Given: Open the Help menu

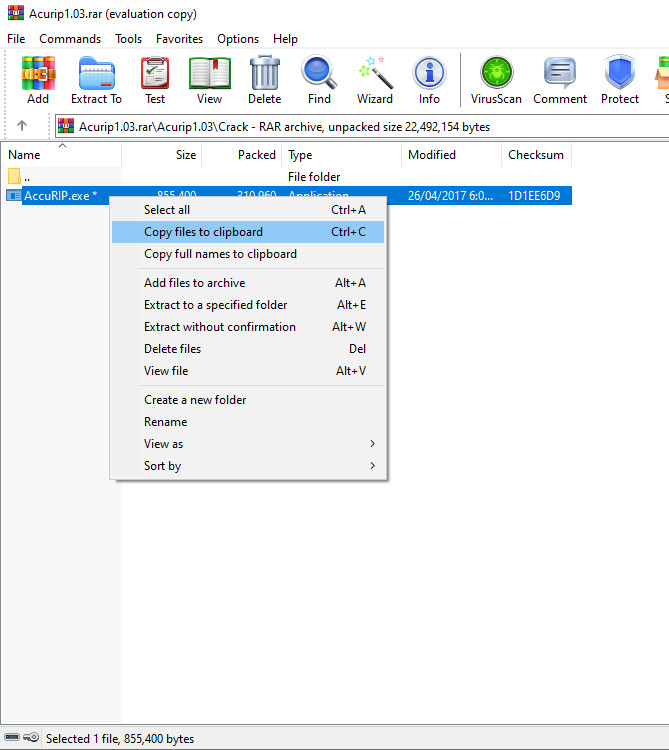Looking at the screenshot, I should (x=285, y=39).
